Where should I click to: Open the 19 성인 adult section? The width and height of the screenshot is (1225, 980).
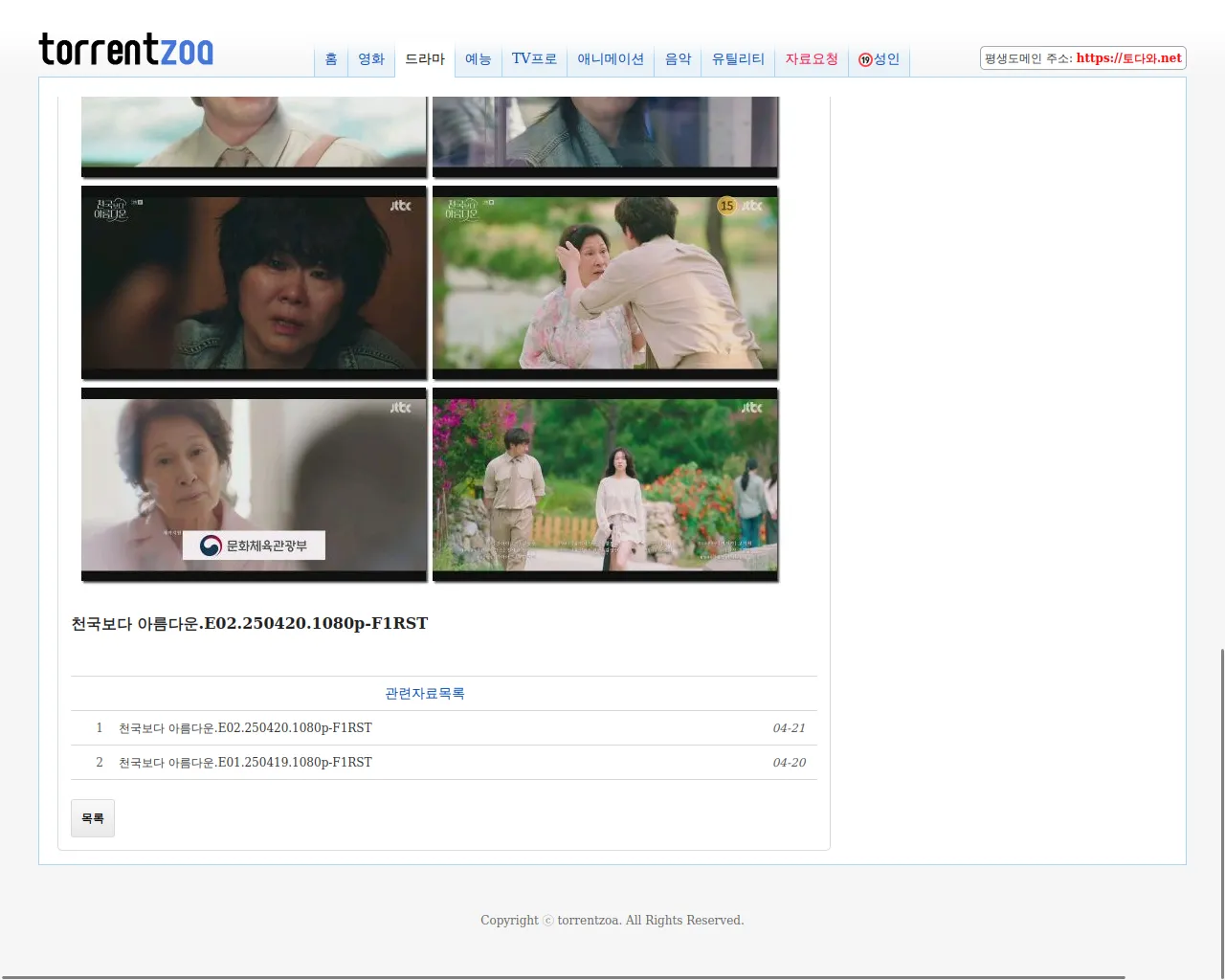tap(879, 59)
